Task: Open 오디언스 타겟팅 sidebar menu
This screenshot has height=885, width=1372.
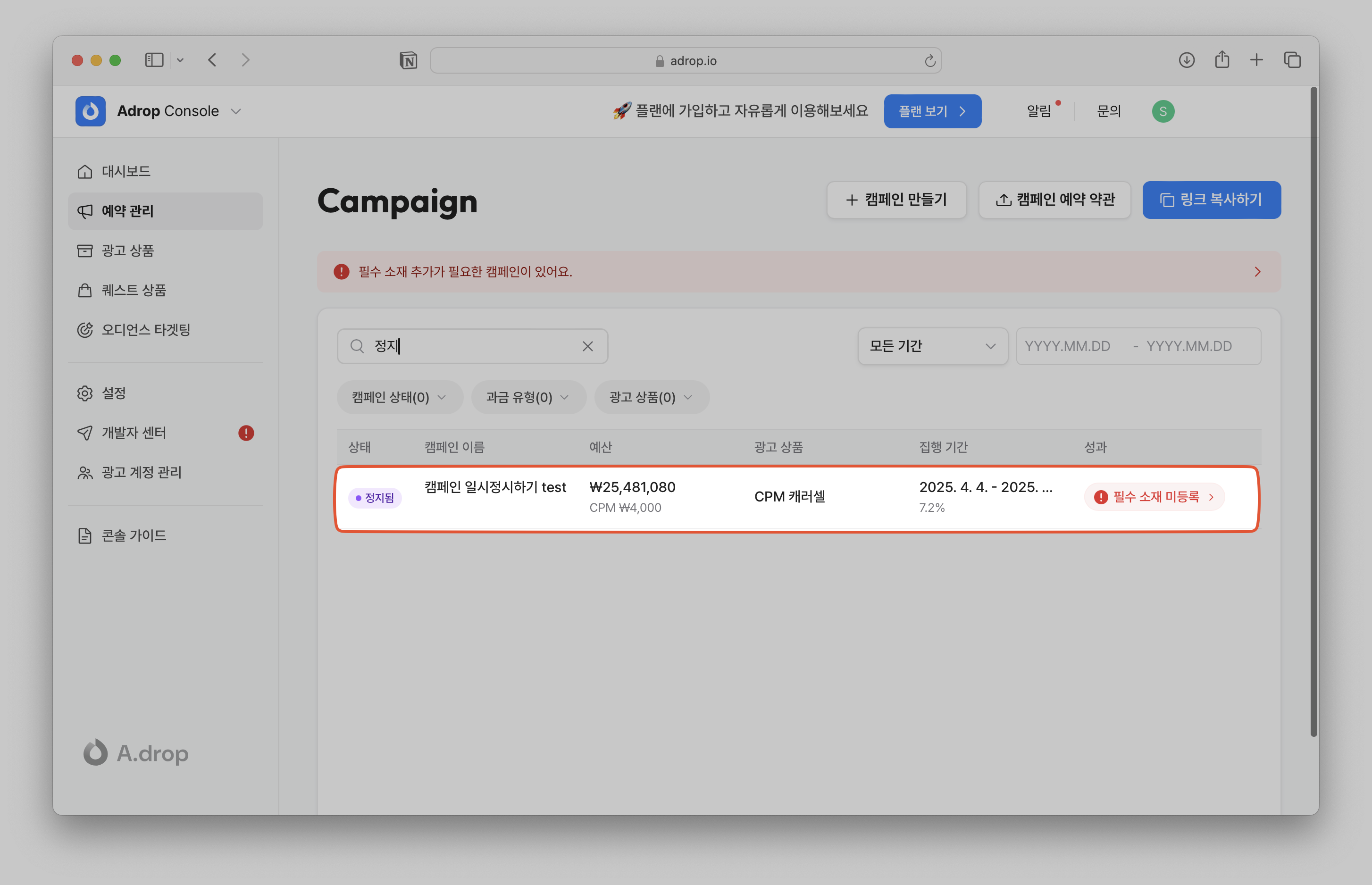Action: pyautogui.click(x=145, y=330)
